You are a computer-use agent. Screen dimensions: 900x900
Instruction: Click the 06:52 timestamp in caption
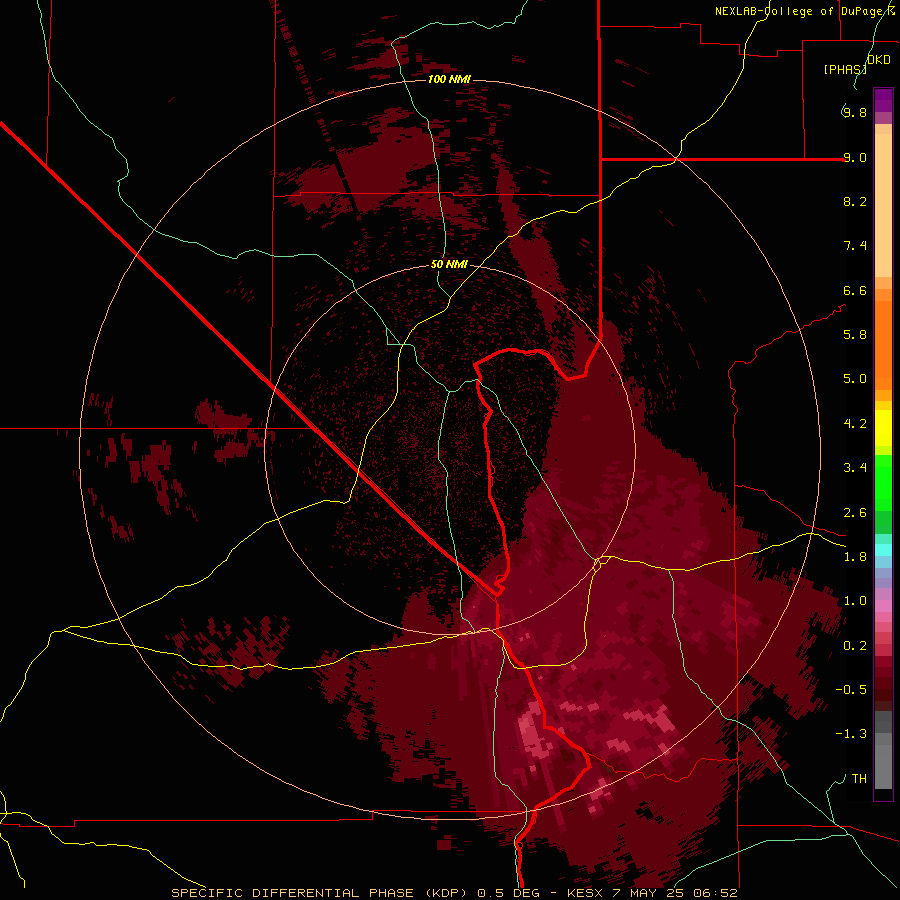tap(716, 893)
